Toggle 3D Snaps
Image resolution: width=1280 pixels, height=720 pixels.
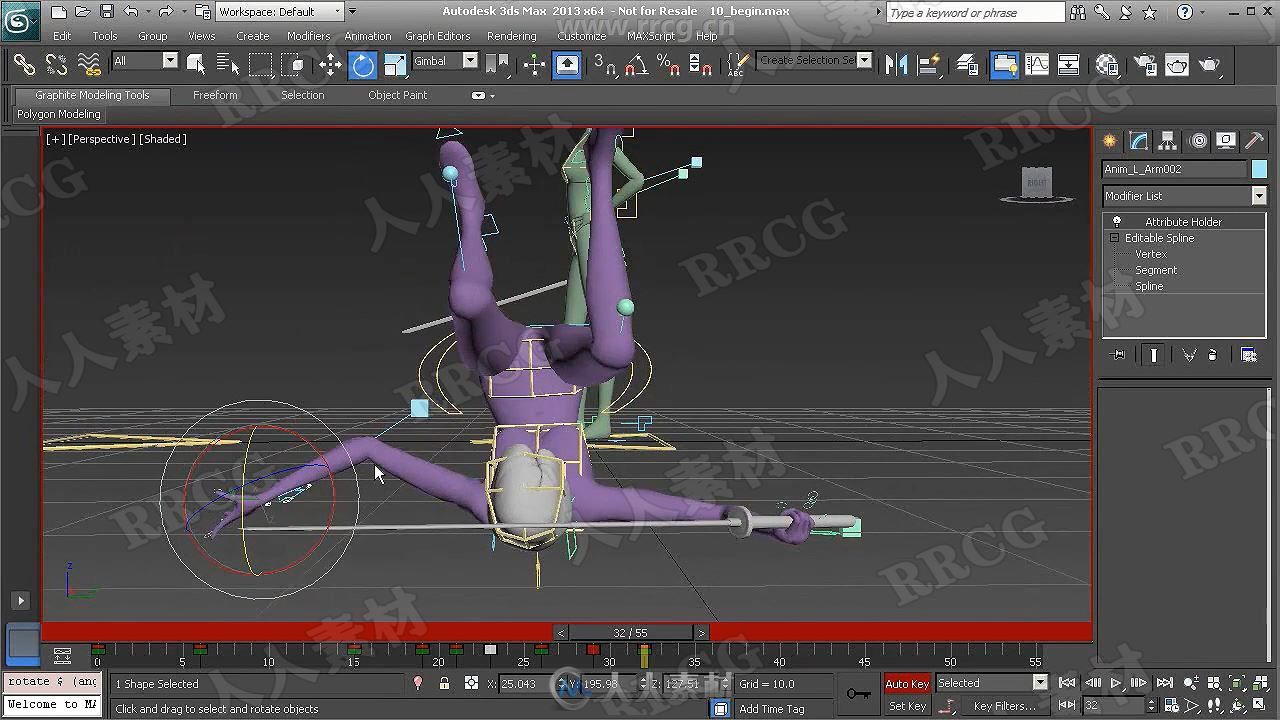[604, 65]
